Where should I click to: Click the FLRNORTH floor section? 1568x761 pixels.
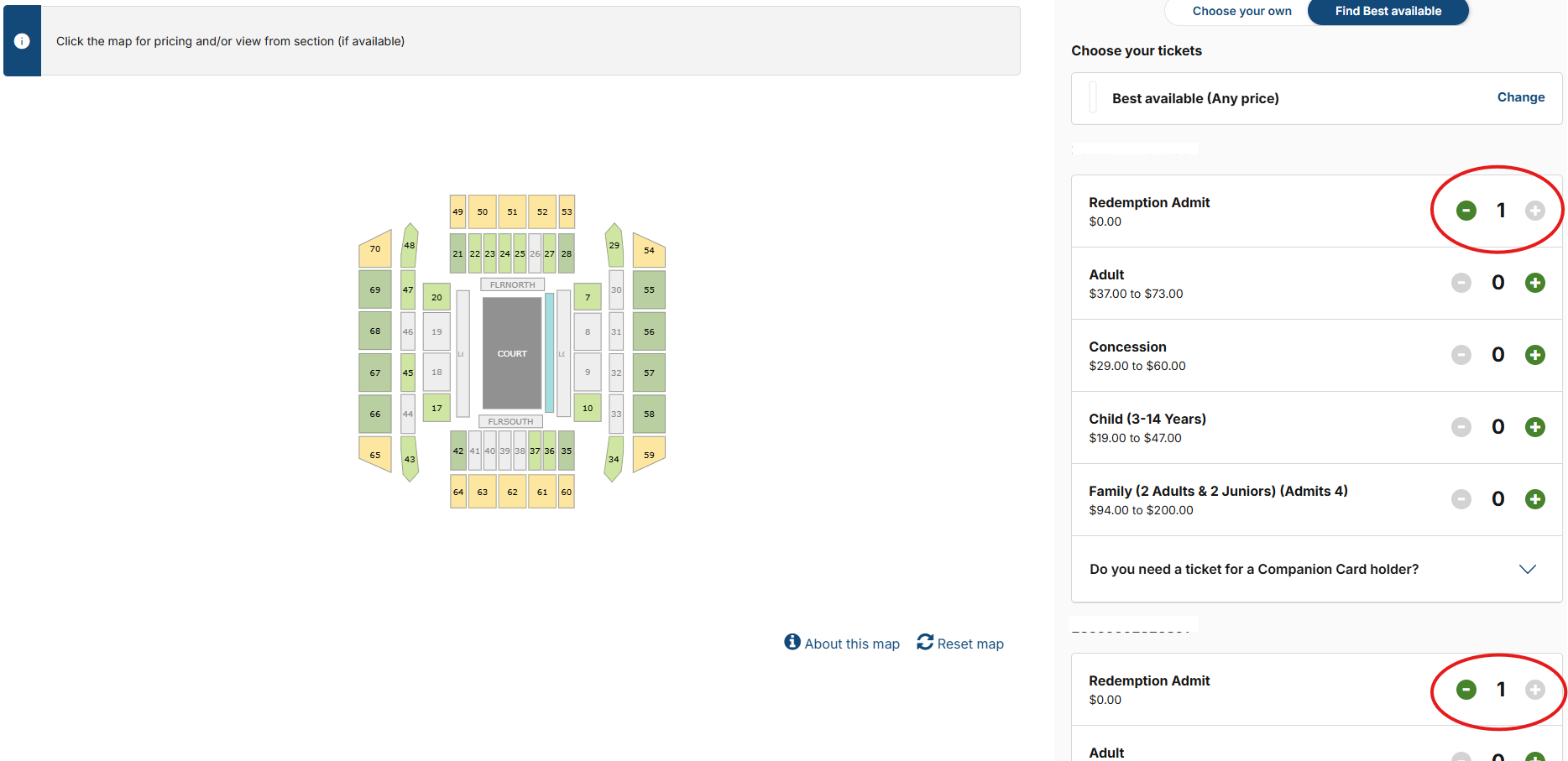click(x=512, y=284)
